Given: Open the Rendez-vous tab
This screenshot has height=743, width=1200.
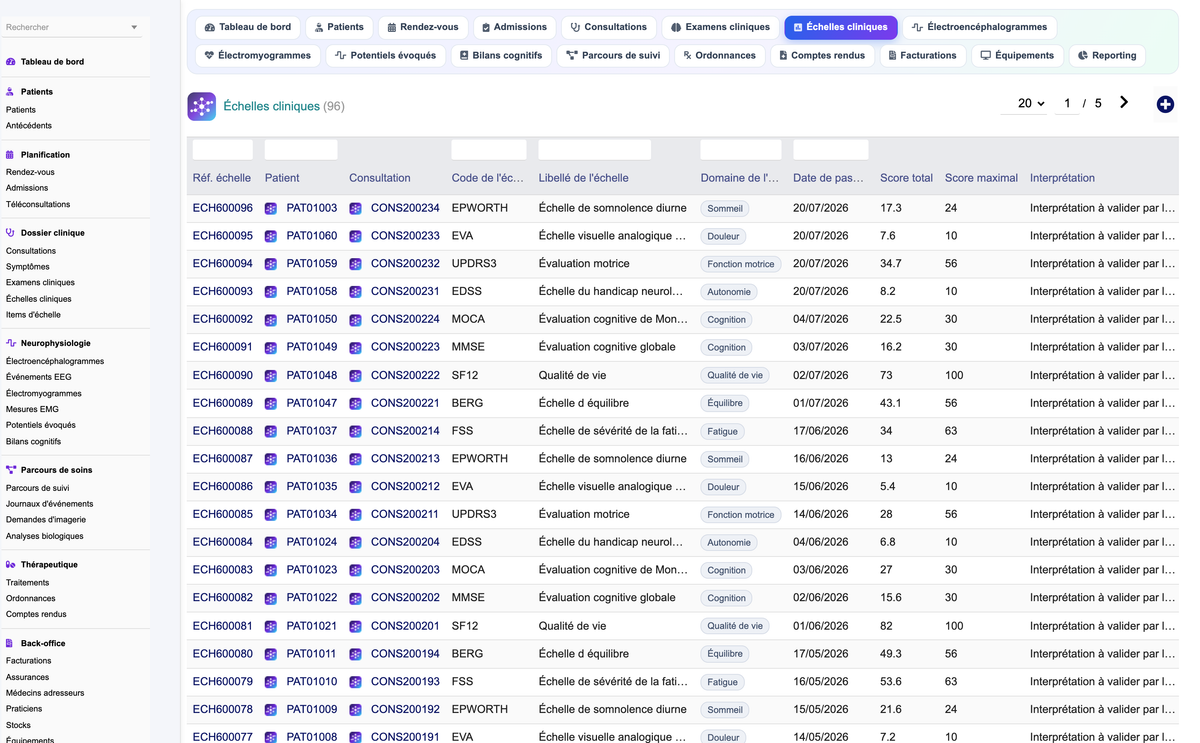Looking at the screenshot, I should click(x=422, y=27).
